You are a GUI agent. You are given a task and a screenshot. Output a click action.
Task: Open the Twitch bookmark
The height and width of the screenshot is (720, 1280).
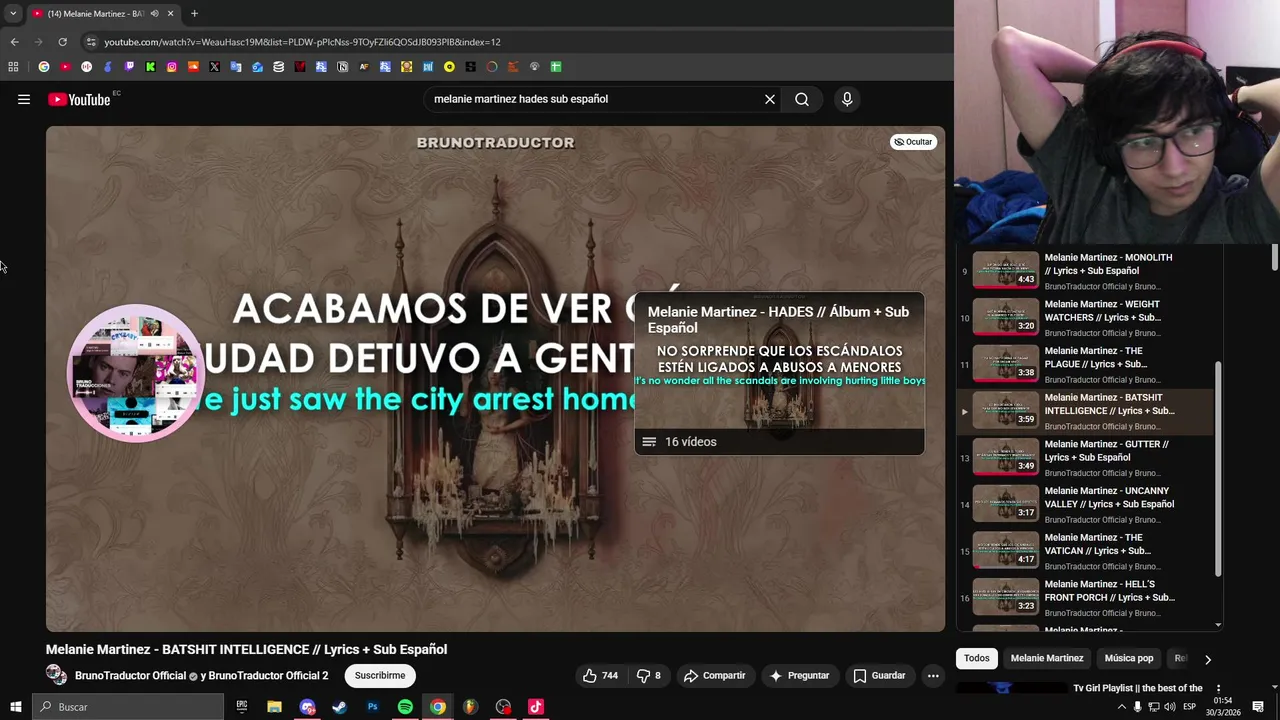(129, 67)
